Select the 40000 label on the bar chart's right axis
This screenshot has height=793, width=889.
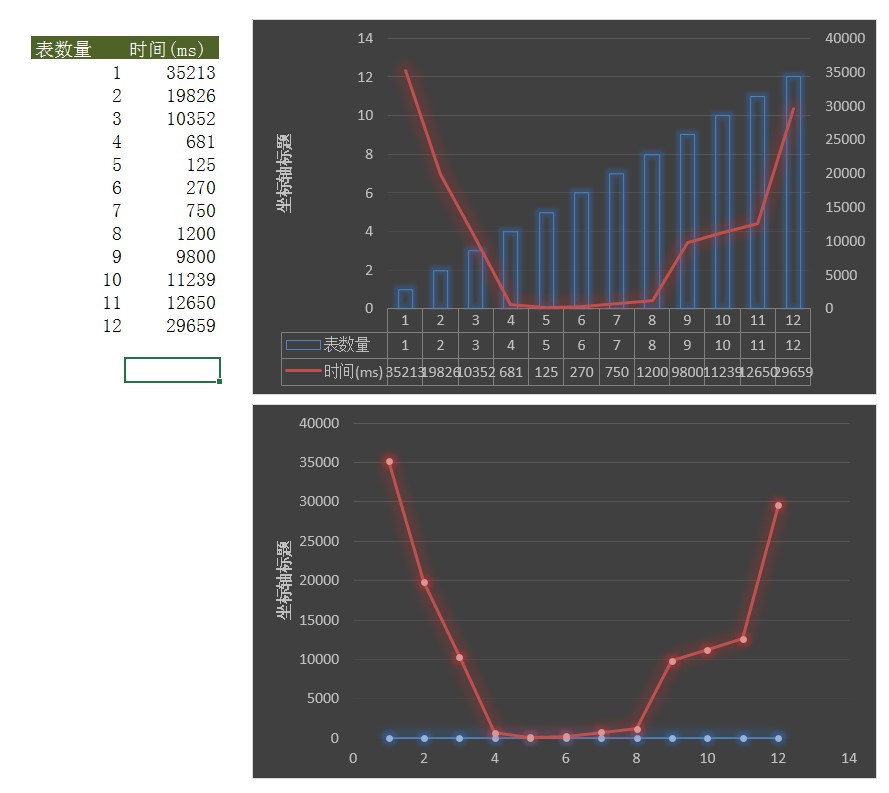coord(844,38)
